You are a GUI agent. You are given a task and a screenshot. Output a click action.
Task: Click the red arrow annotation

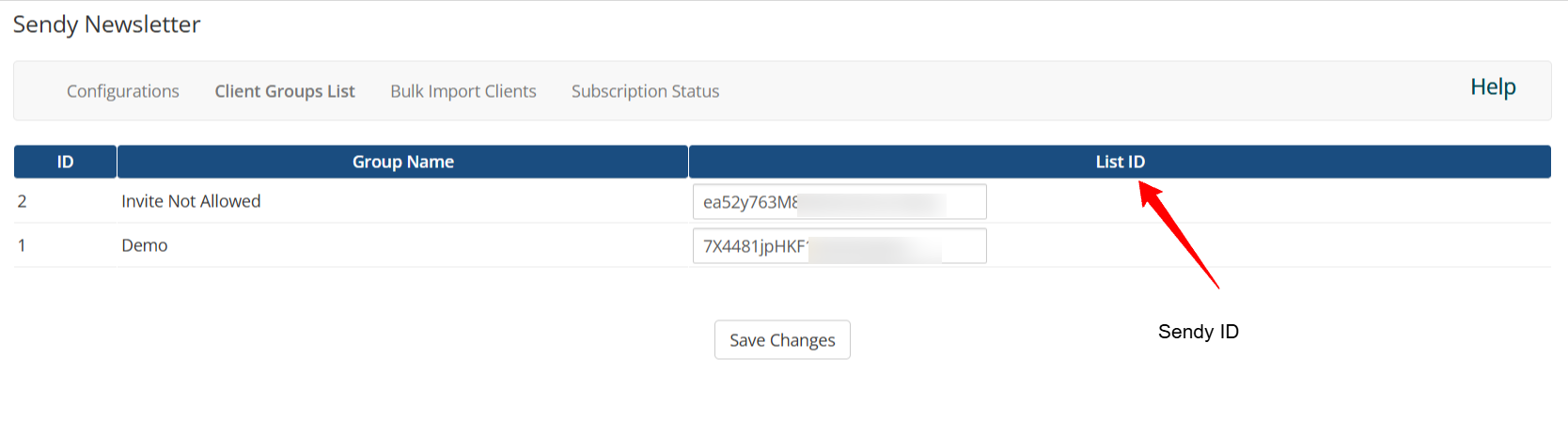[1180, 235]
